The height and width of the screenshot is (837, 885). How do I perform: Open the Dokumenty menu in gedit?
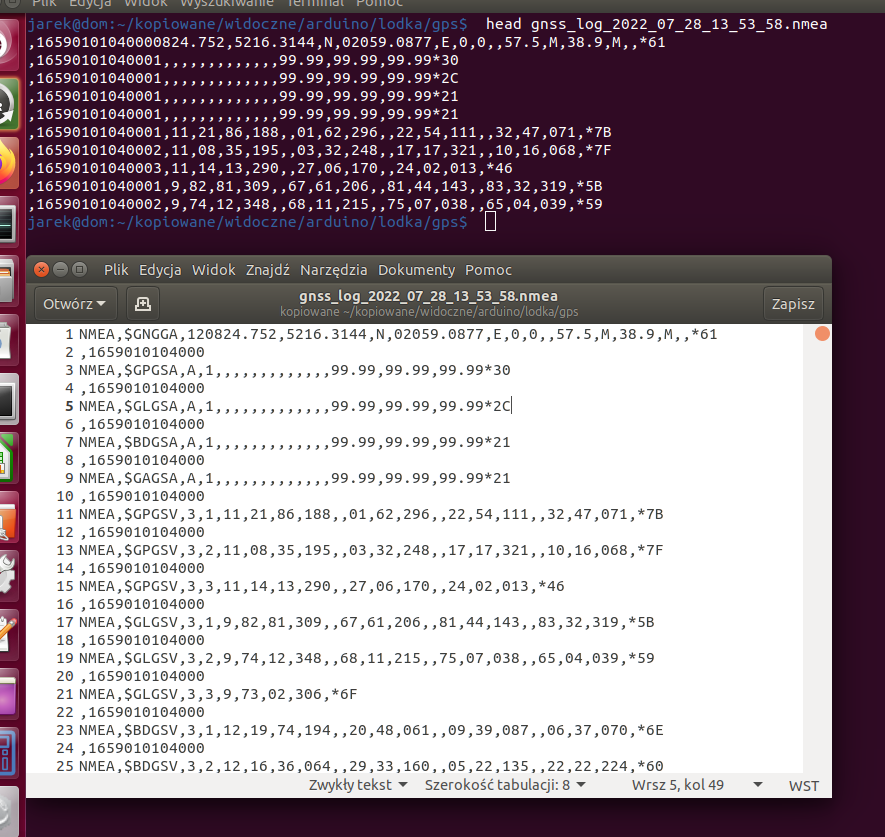coord(416,270)
